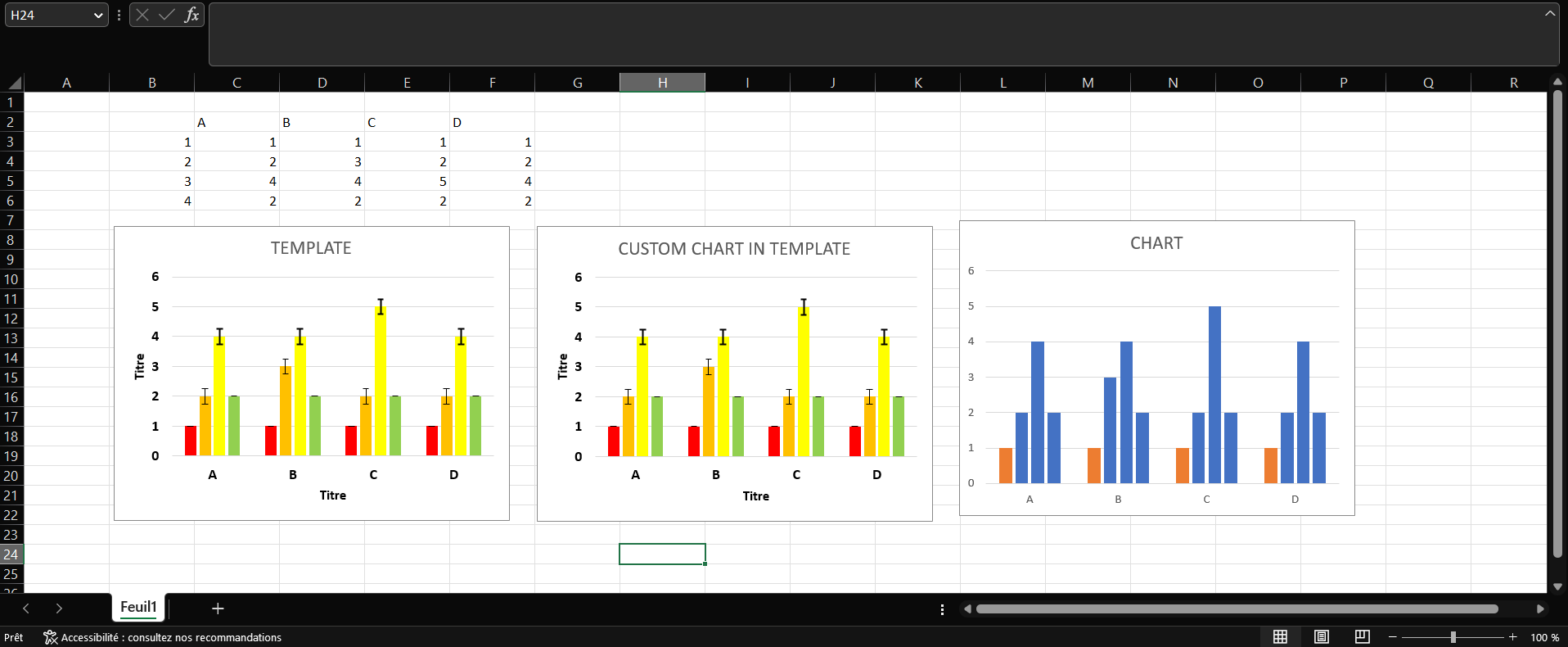Select row 24 header
The width and height of the screenshot is (1568, 647).
pos(11,554)
